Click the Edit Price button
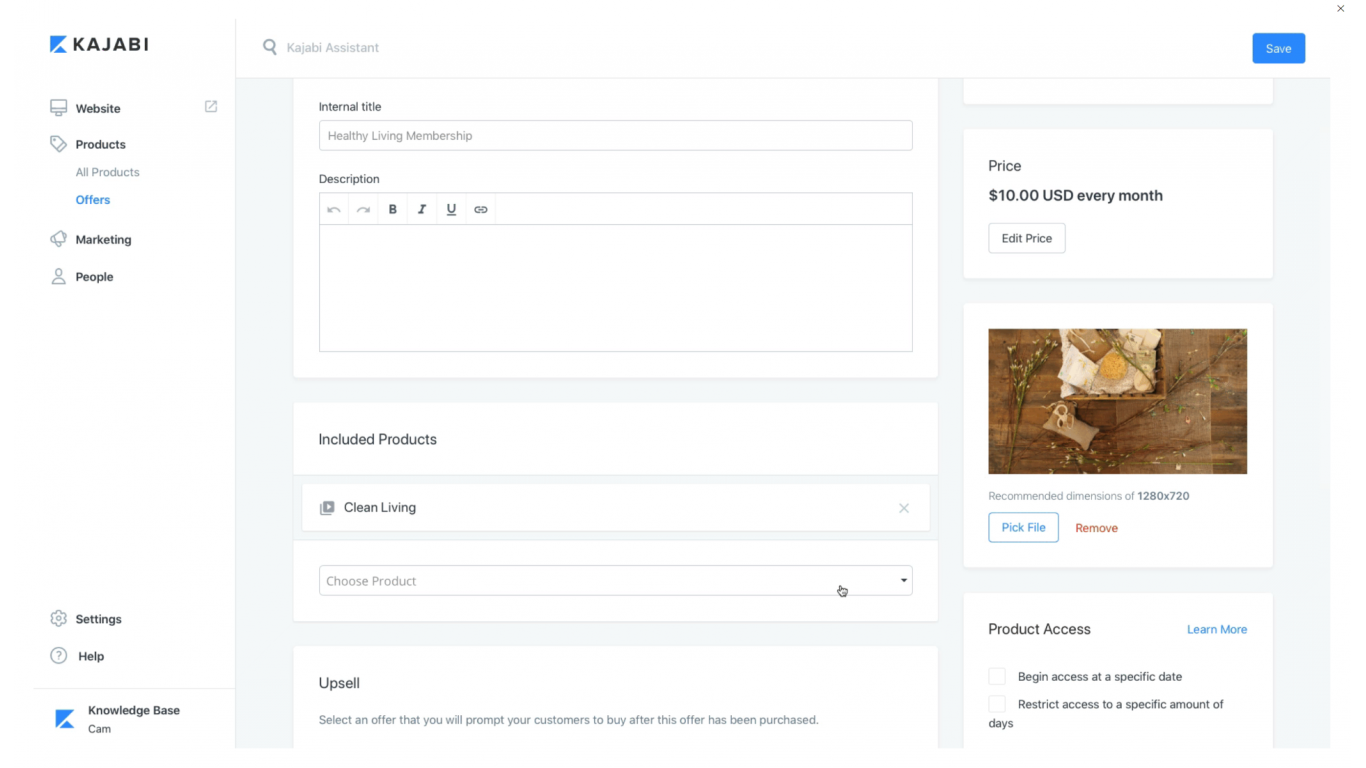Viewport: 1366px width, 768px height. click(1027, 238)
